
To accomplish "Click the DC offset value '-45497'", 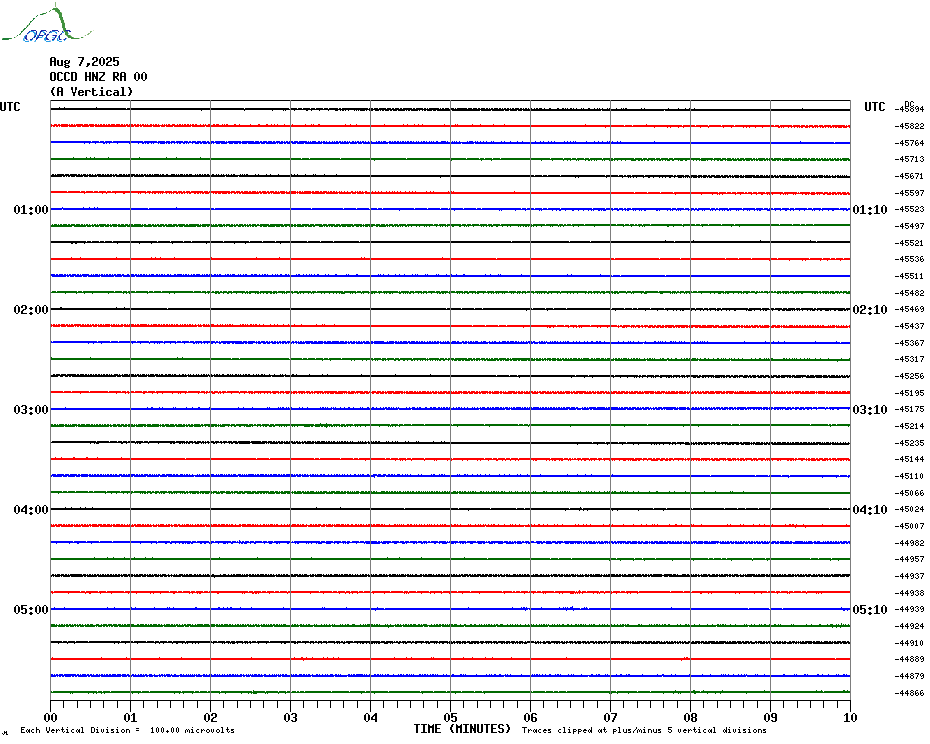I will pyautogui.click(x=909, y=226).
